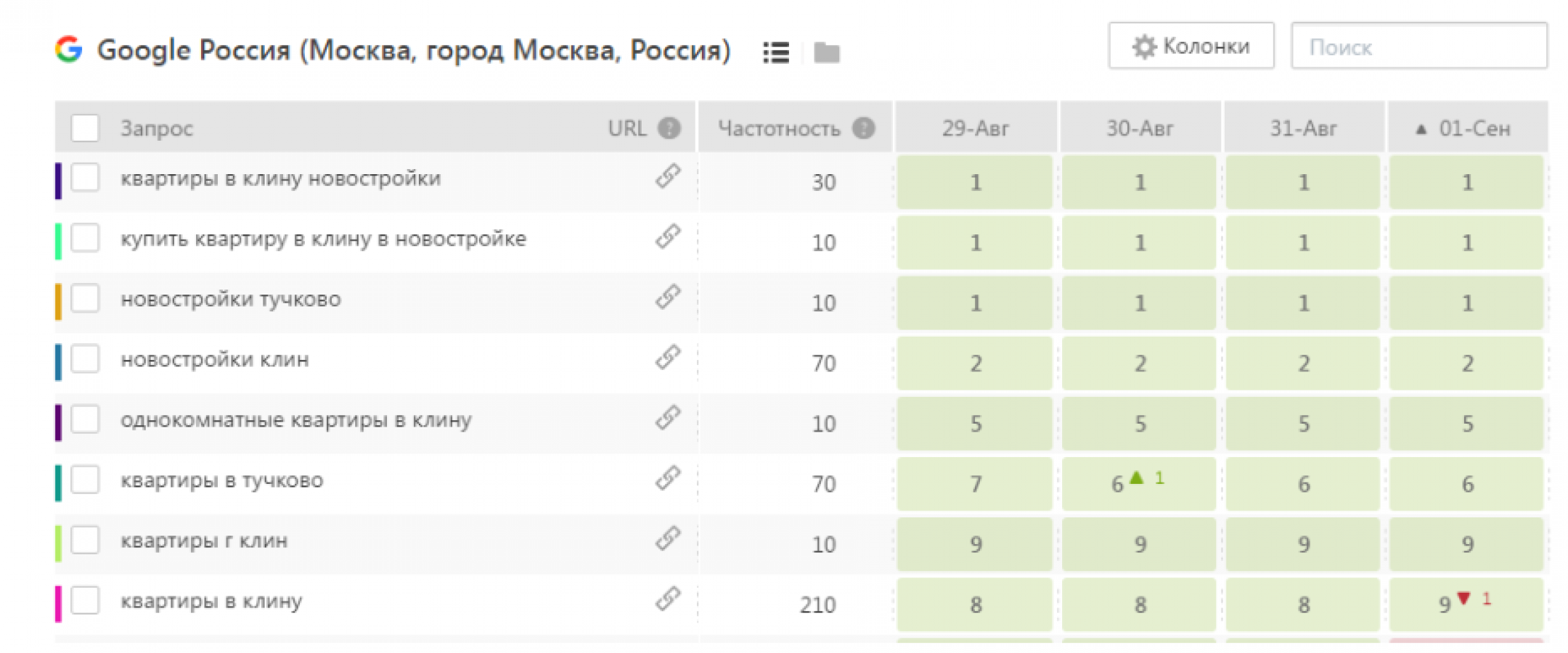The height and width of the screenshot is (653, 1568).
Task: Select the 29-Авг date column header
Action: (976, 128)
